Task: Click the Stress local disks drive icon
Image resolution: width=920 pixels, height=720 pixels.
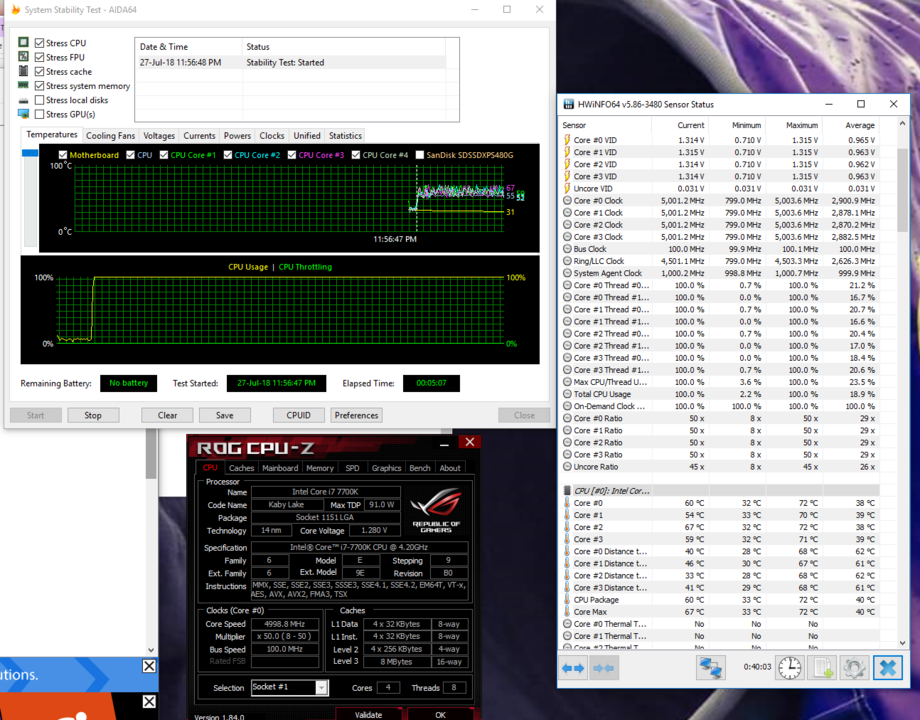Action: point(23,100)
